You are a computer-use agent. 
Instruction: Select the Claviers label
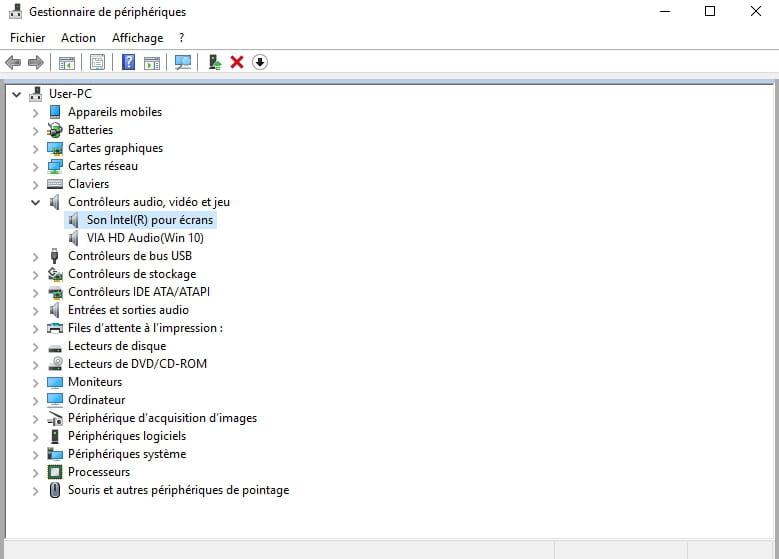[x=88, y=184]
